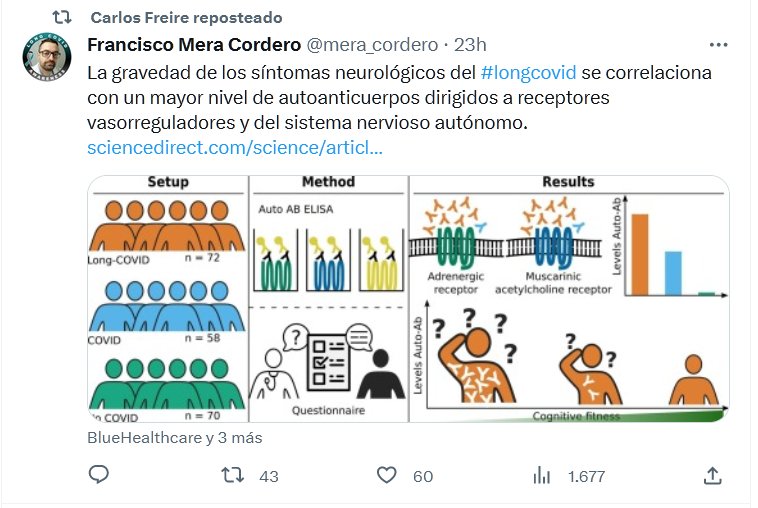Click the @mera_cordero handle
The height and width of the screenshot is (508, 758).
tap(372, 45)
